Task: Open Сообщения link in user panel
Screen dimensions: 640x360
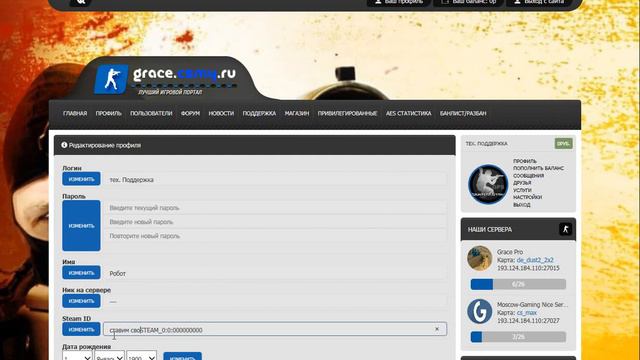Action: (x=528, y=176)
